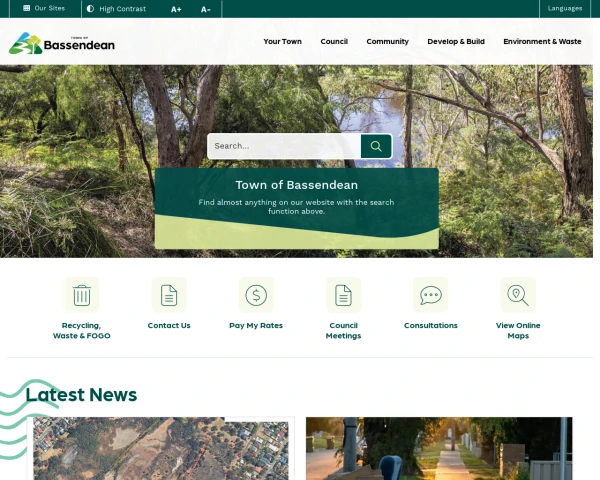Click the Pay My Rates dollar icon
The image size is (600, 480).
pos(256,295)
